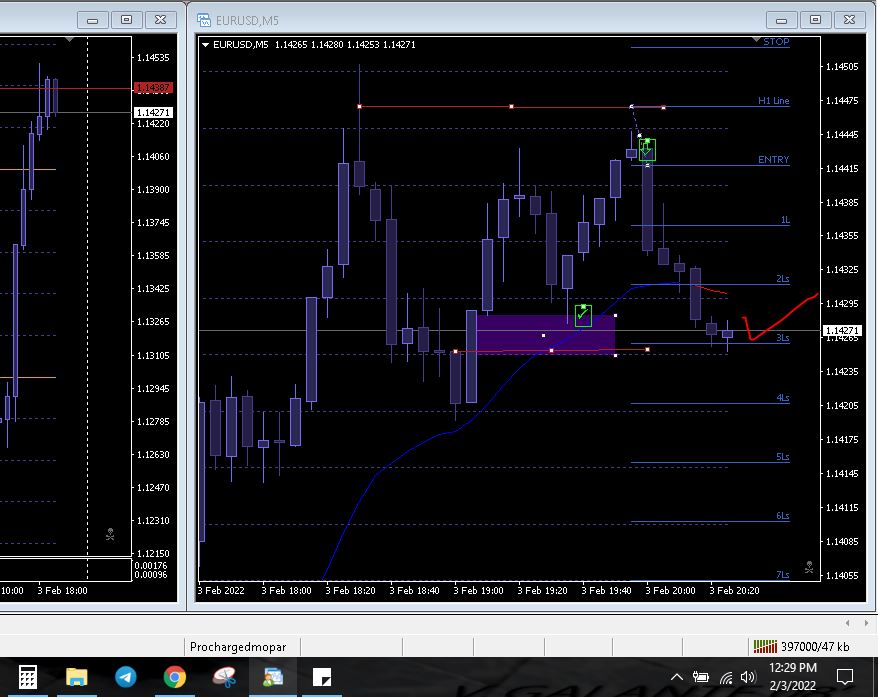Click the red price label 1.14387

coord(153,88)
